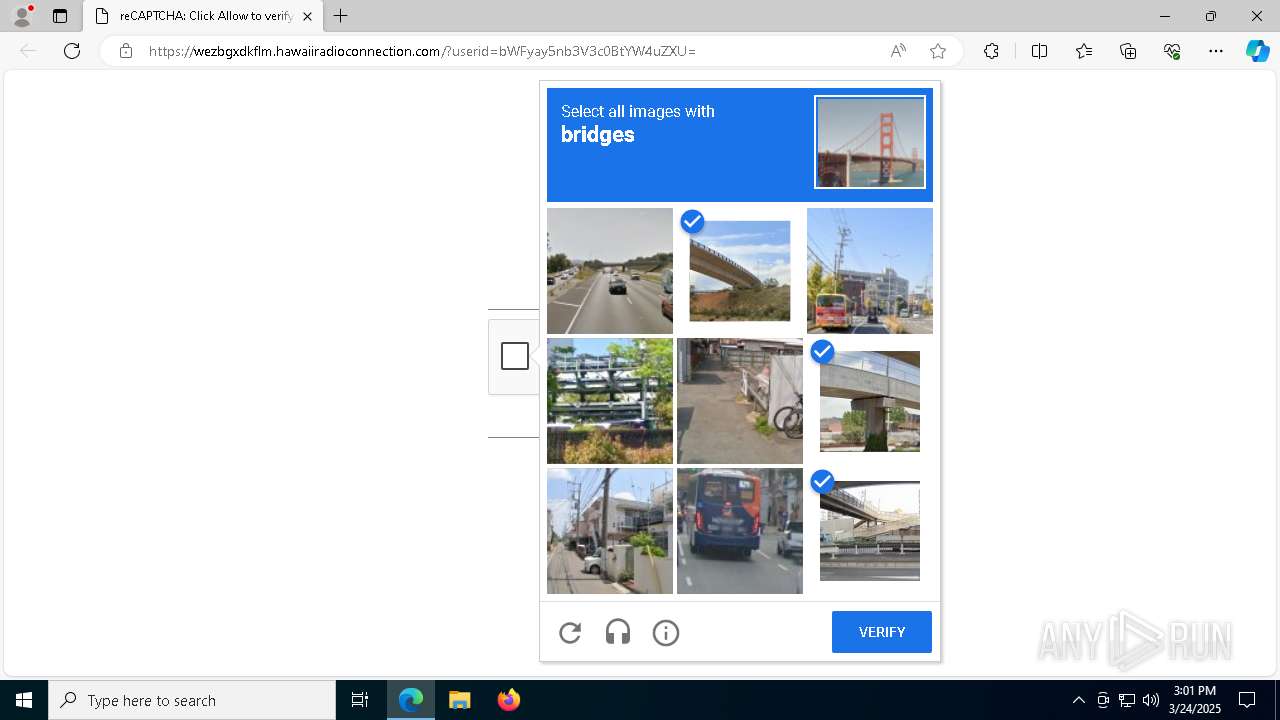Deselect the concrete pillar bridge tile
Viewport: 1280px width, 720px height.
870,401
